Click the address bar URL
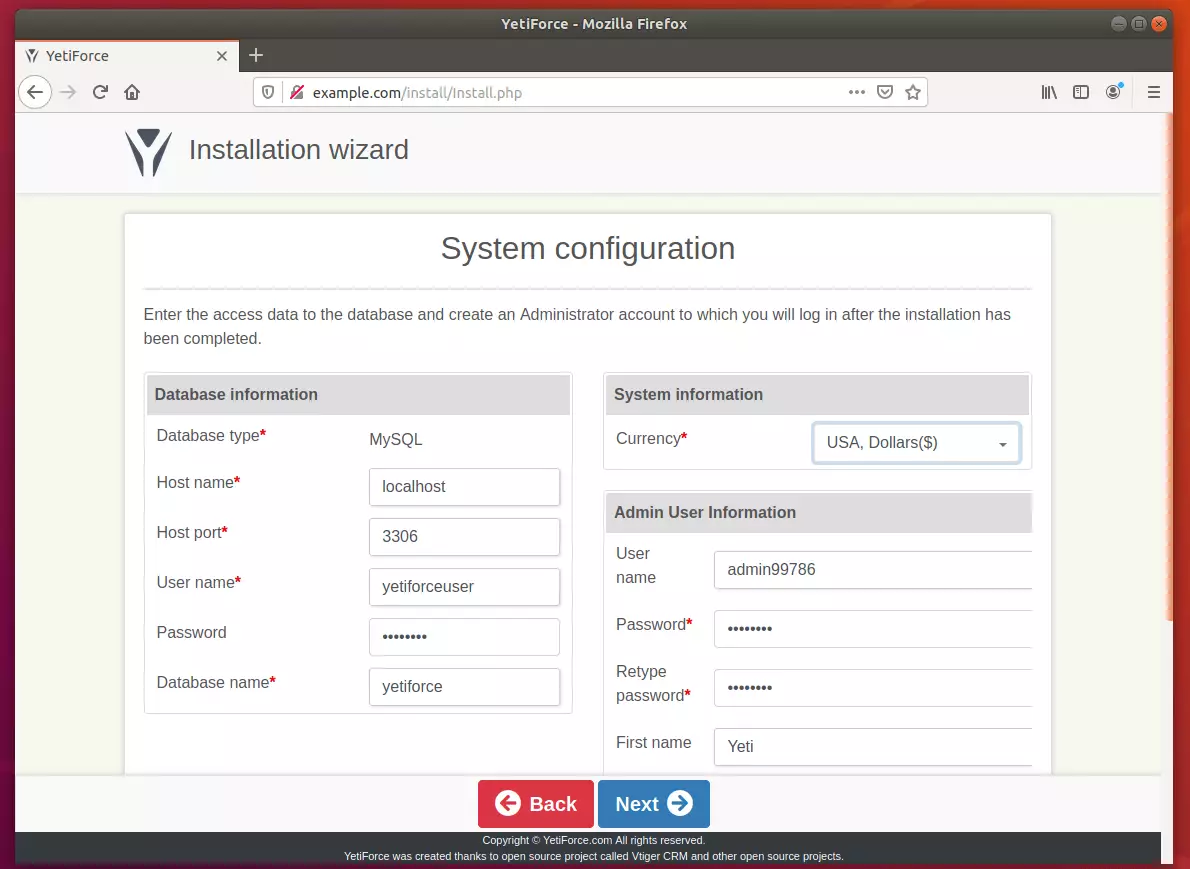The height and width of the screenshot is (869, 1190). click(x=417, y=93)
